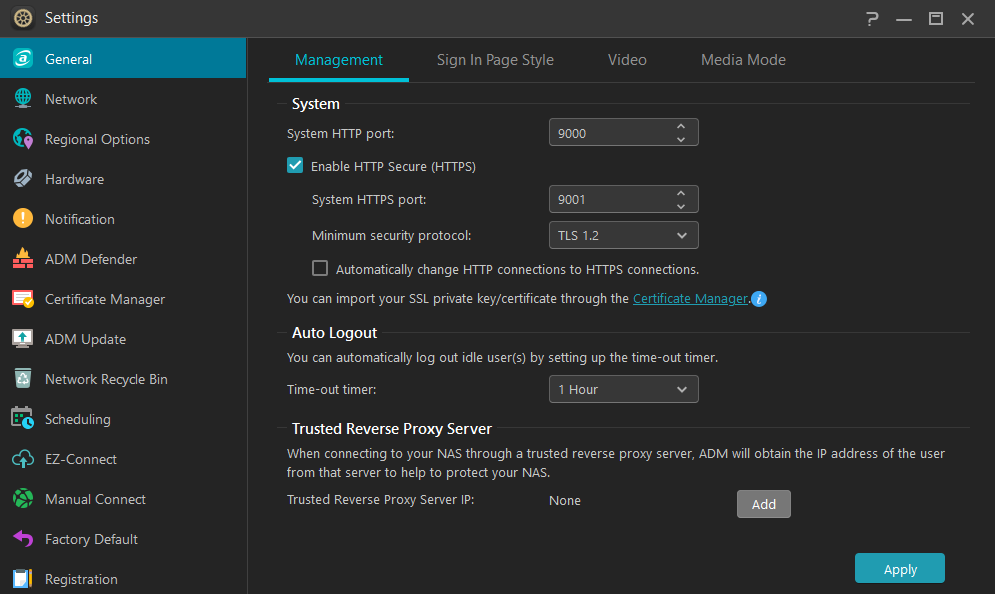Click the Factory Default undo arrow icon
The height and width of the screenshot is (594, 995).
23,538
